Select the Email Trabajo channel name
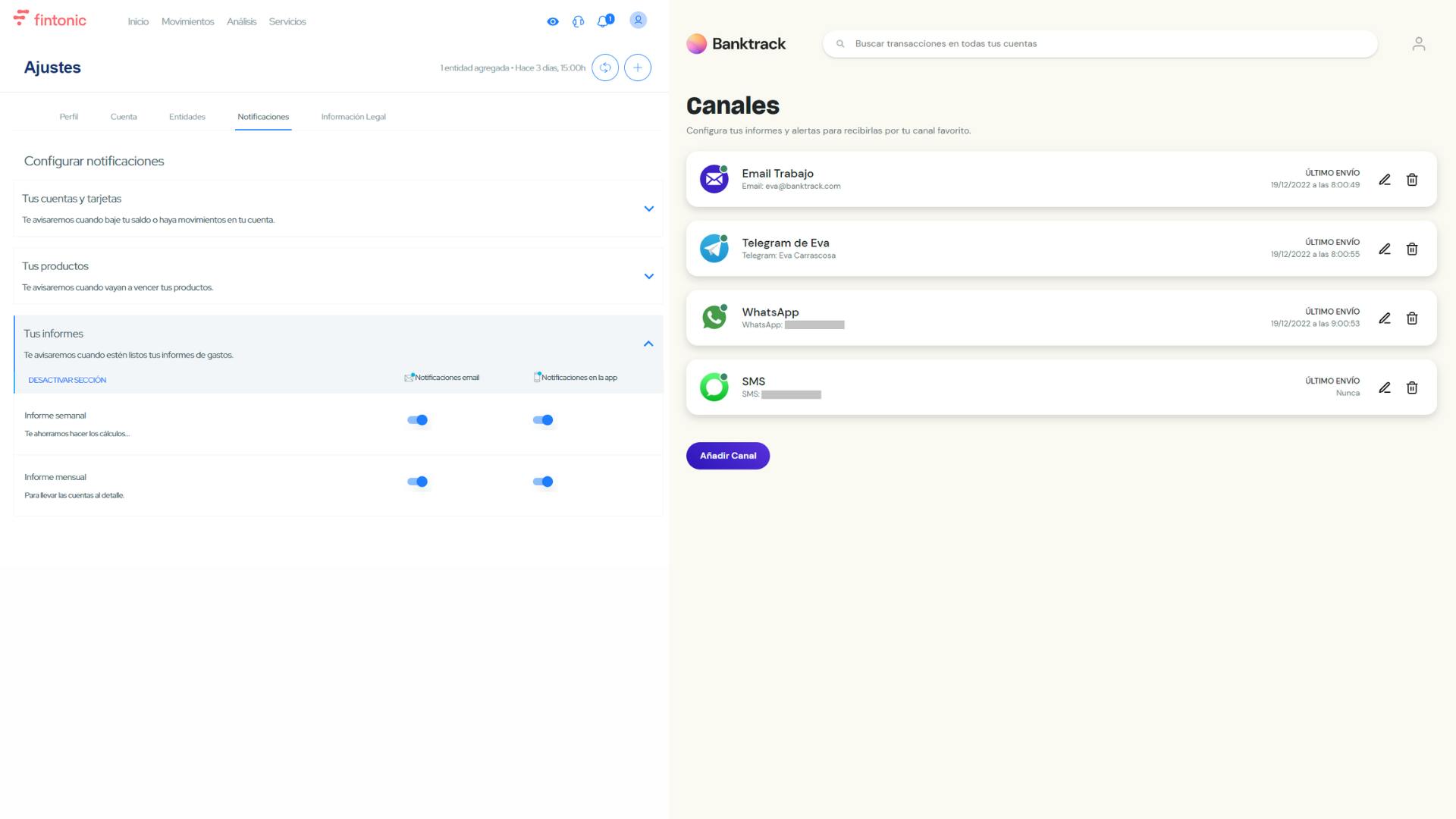Viewport: 1456px width, 819px height. point(778,174)
